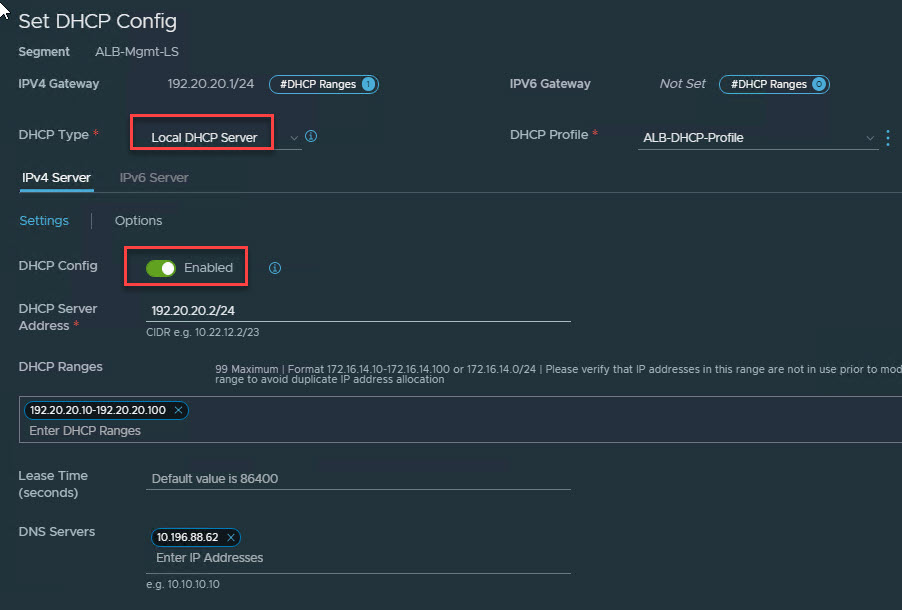Select the IPv4 Server tab
The width and height of the screenshot is (902, 610).
click(56, 178)
